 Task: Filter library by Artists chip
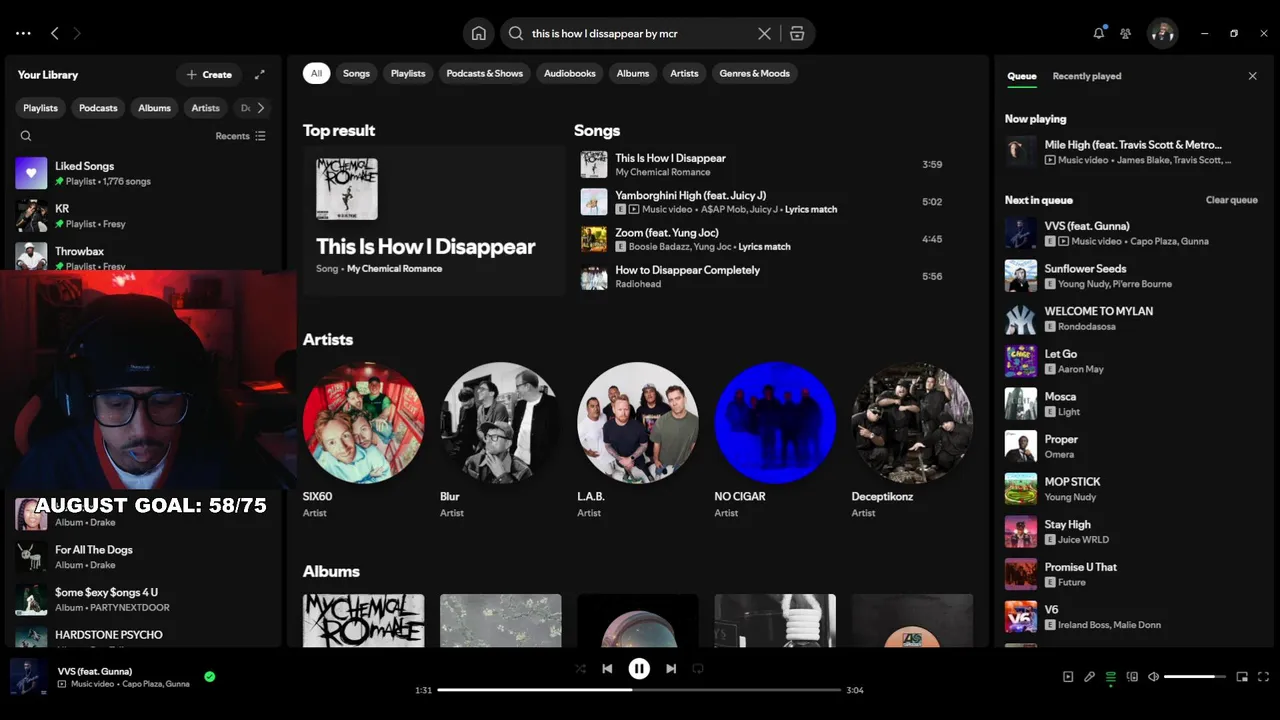pyautogui.click(x=206, y=108)
